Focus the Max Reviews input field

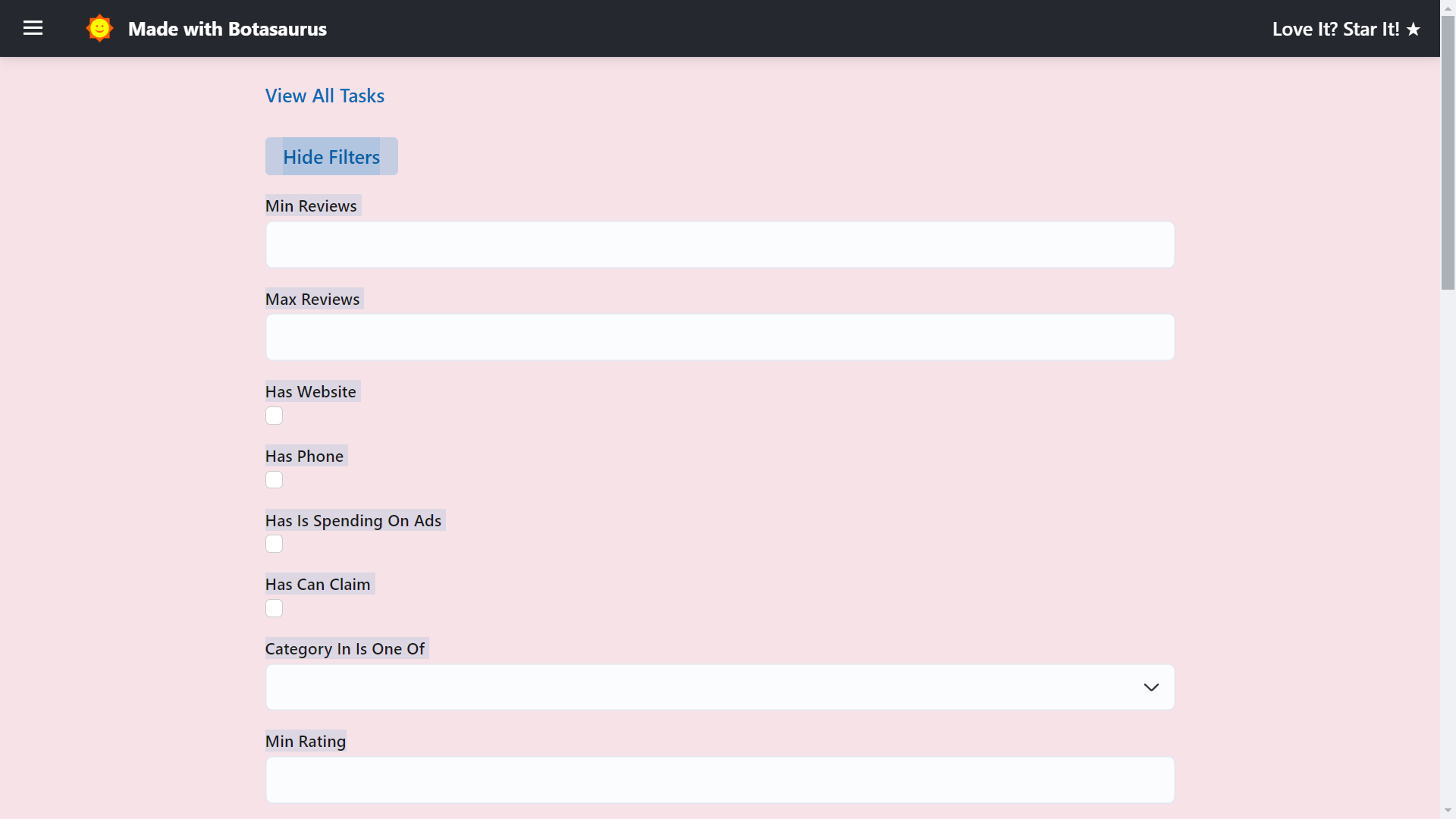(720, 337)
